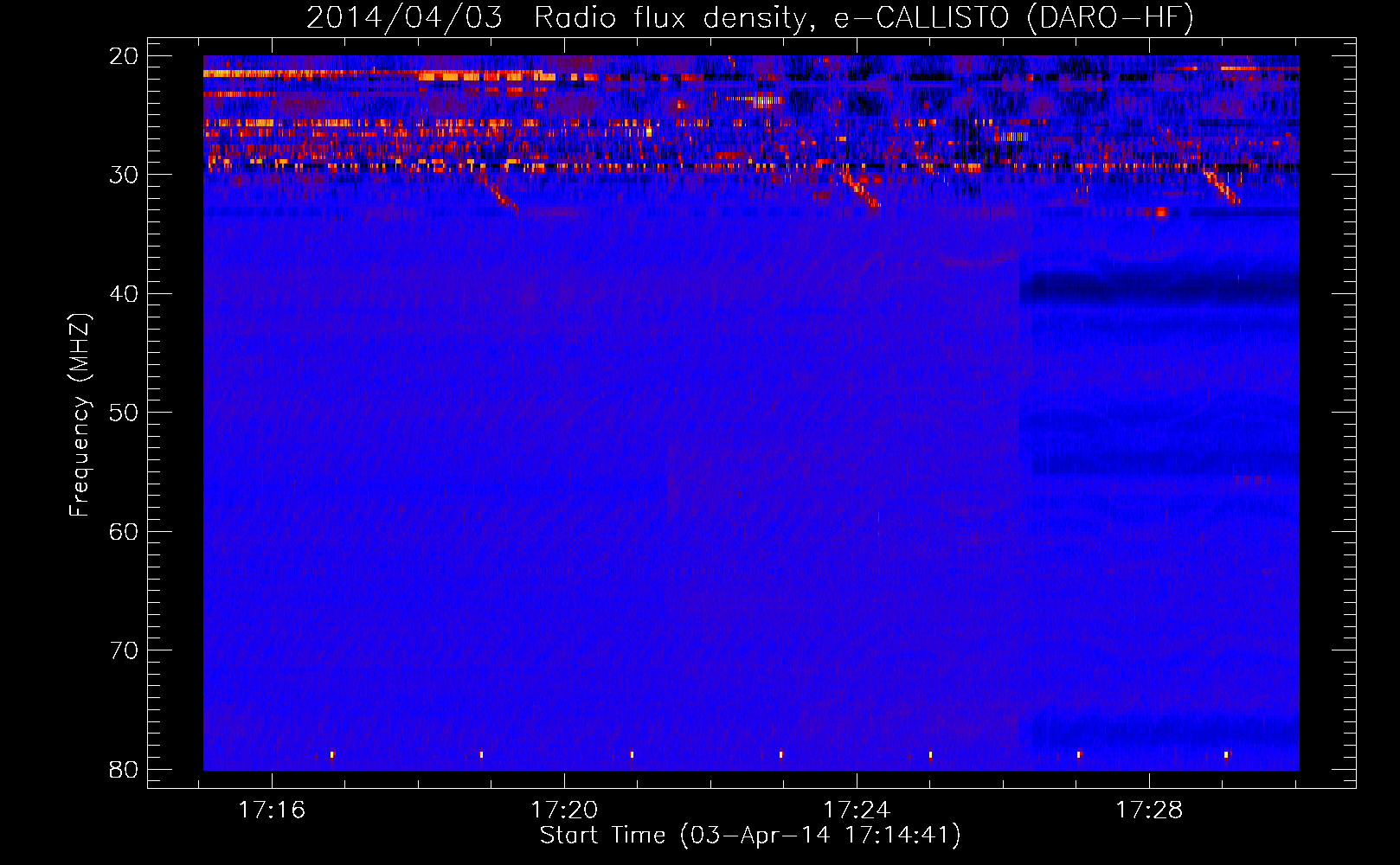1400x865 pixels.
Task: Click the bright spot near 33 MHz at 17:28
Action: [x=1160, y=212]
